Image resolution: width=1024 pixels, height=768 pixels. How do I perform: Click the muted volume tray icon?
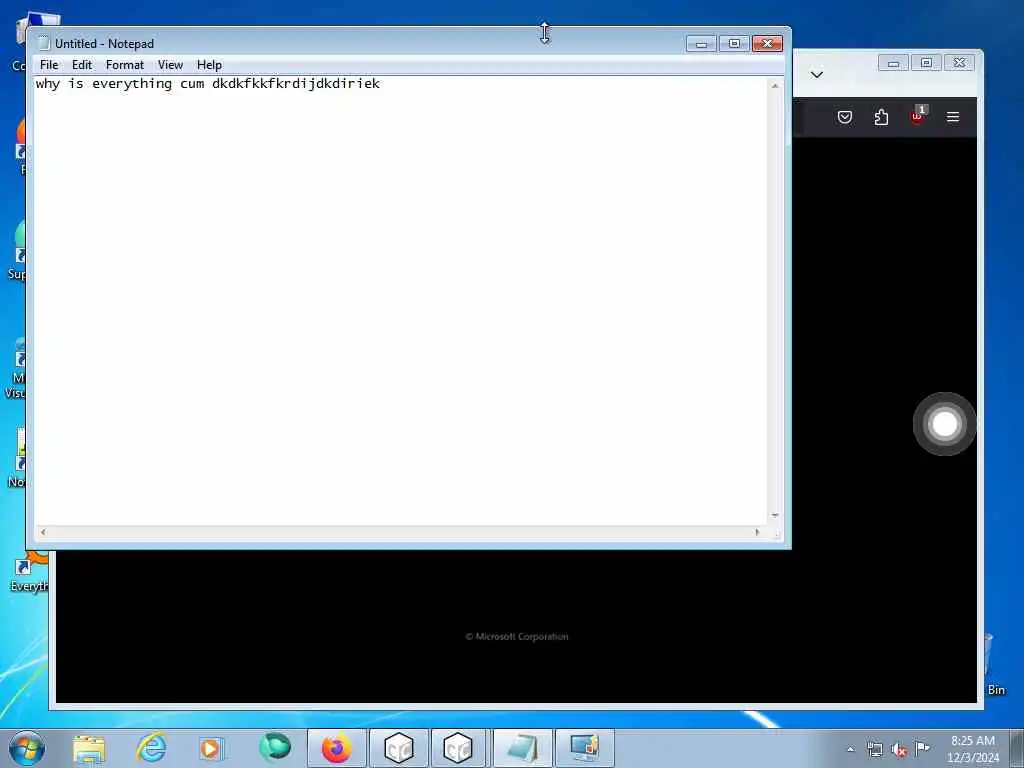pyautogui.click(x=899, y=749)
